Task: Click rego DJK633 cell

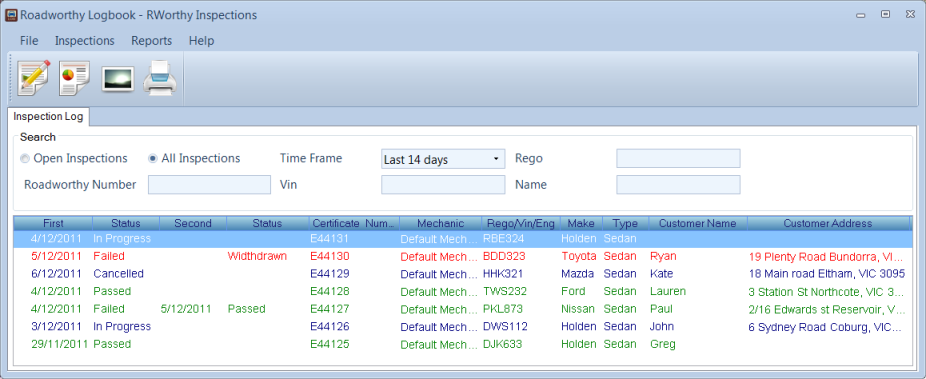Action: tap(503, 344)
